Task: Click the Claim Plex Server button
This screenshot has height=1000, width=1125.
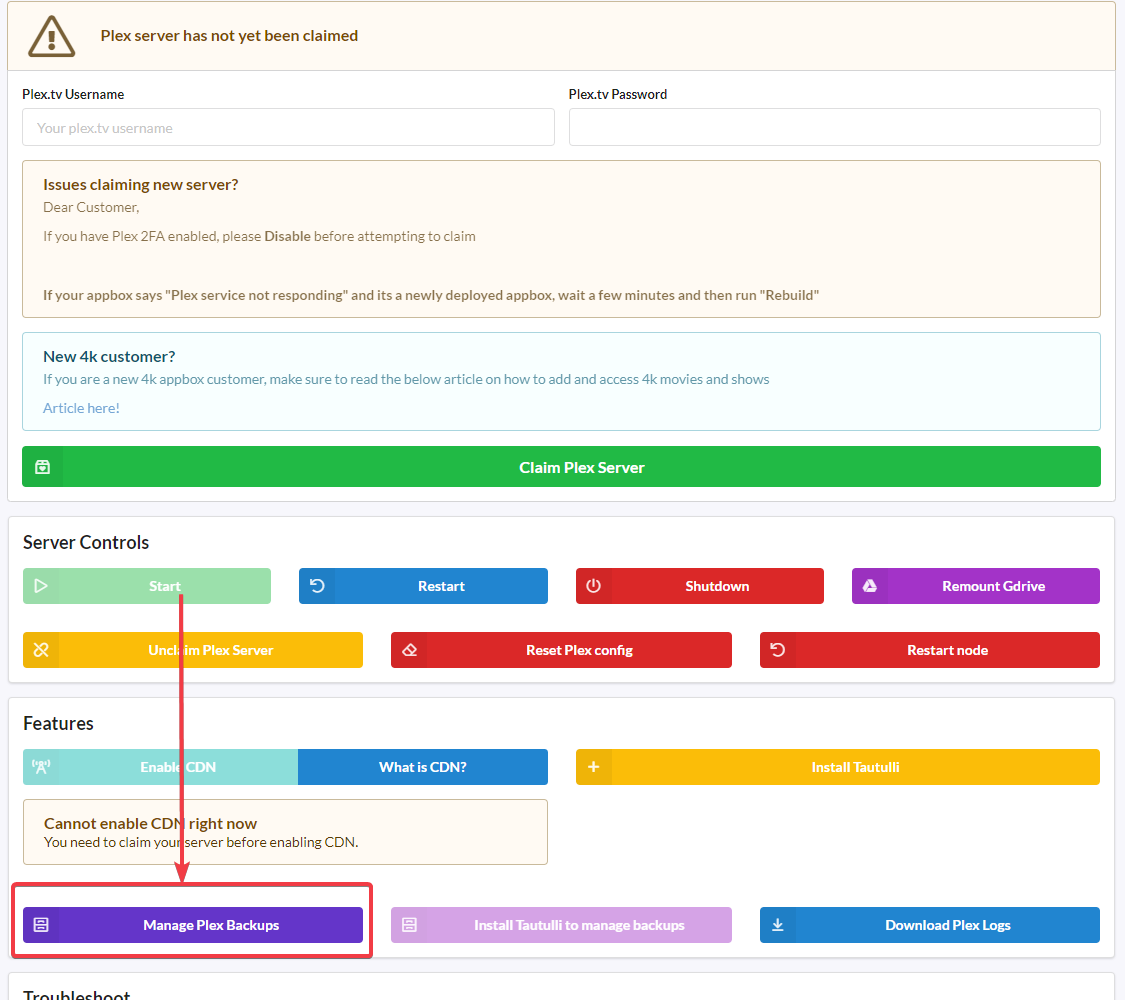Action: 561,467
